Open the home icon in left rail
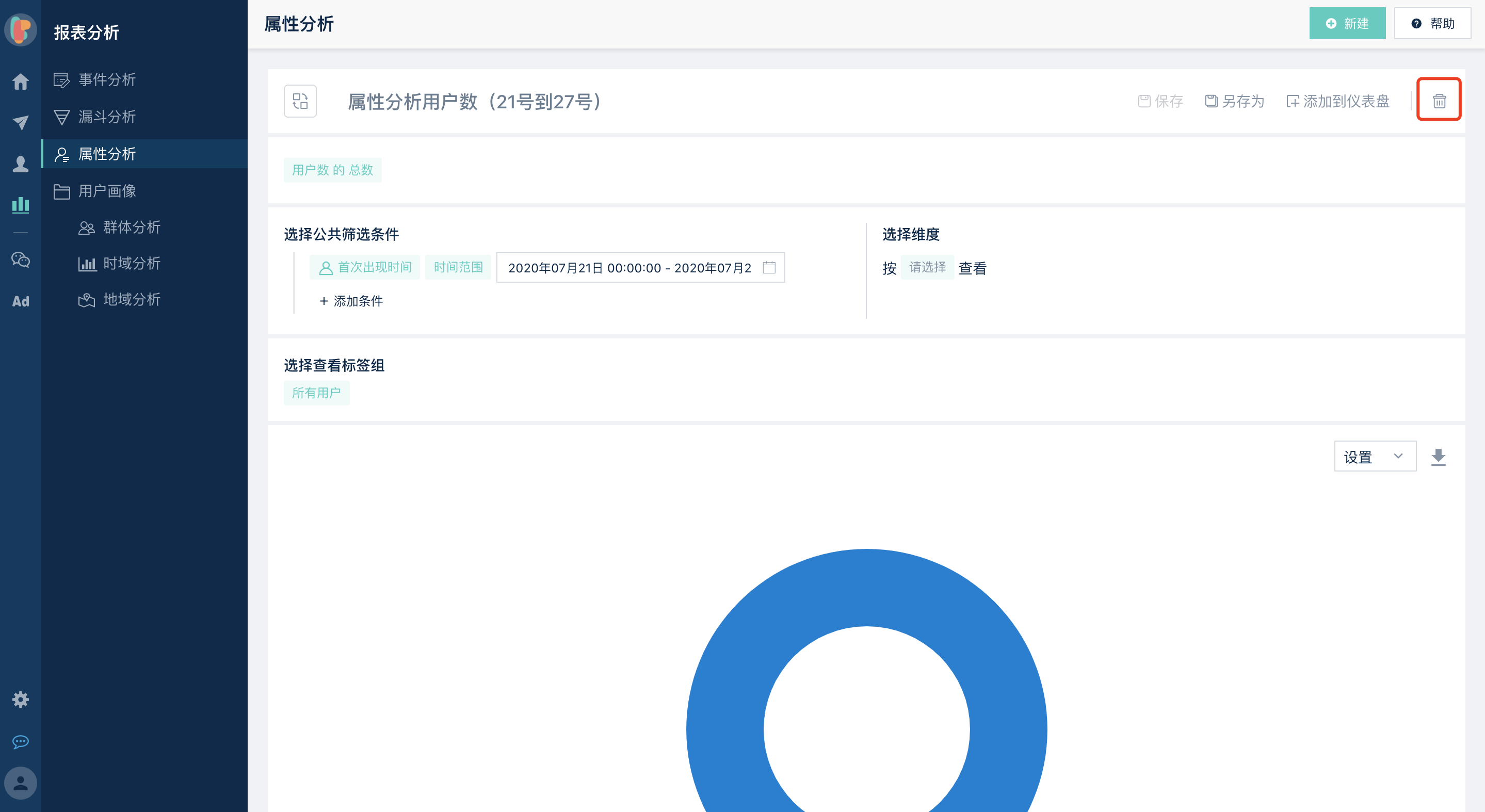 (21, 82)
